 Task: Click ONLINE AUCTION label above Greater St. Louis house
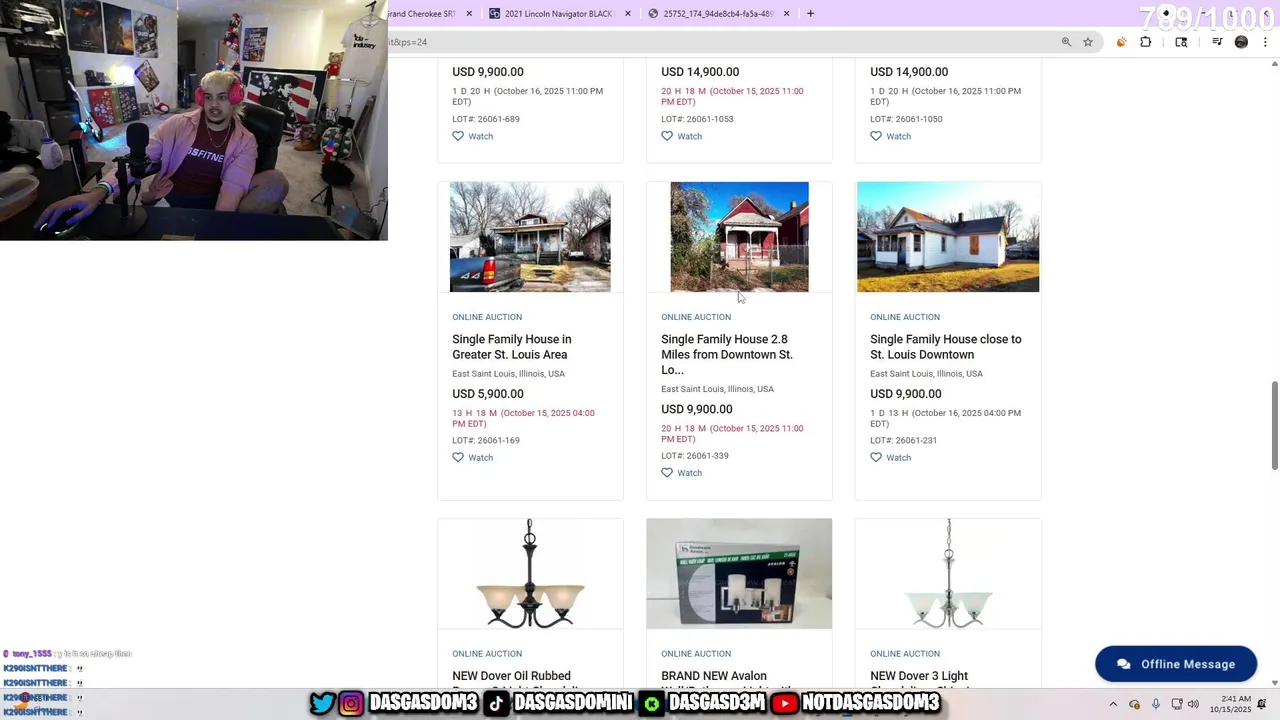click(487, 317)
